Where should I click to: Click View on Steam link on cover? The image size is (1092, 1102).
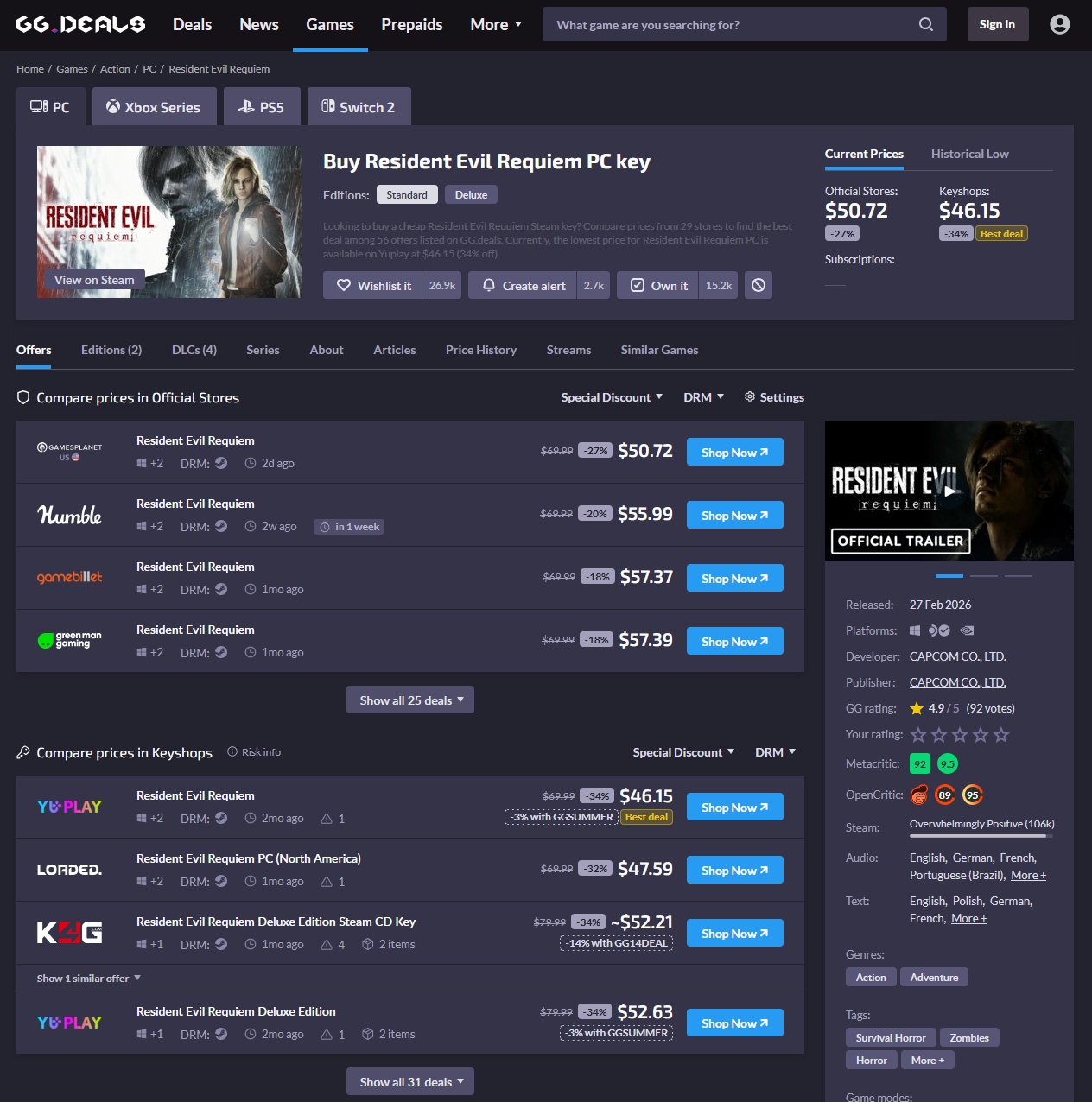point(94,280)
